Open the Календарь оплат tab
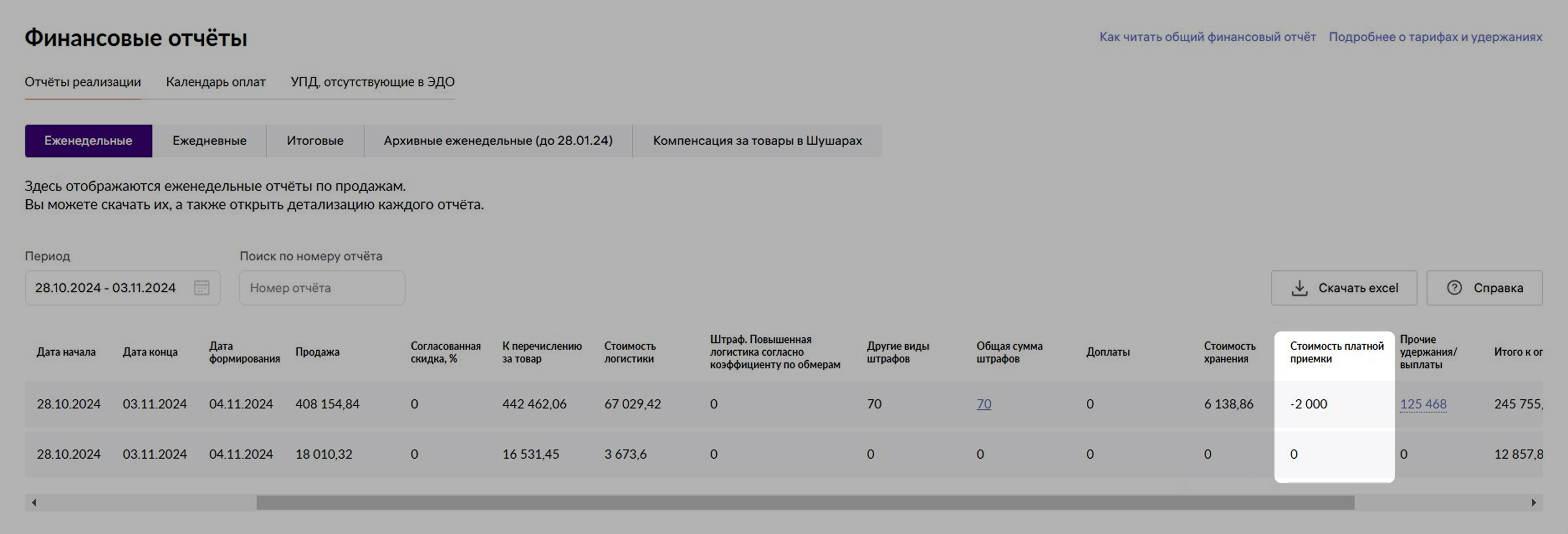 coord(215,82)
